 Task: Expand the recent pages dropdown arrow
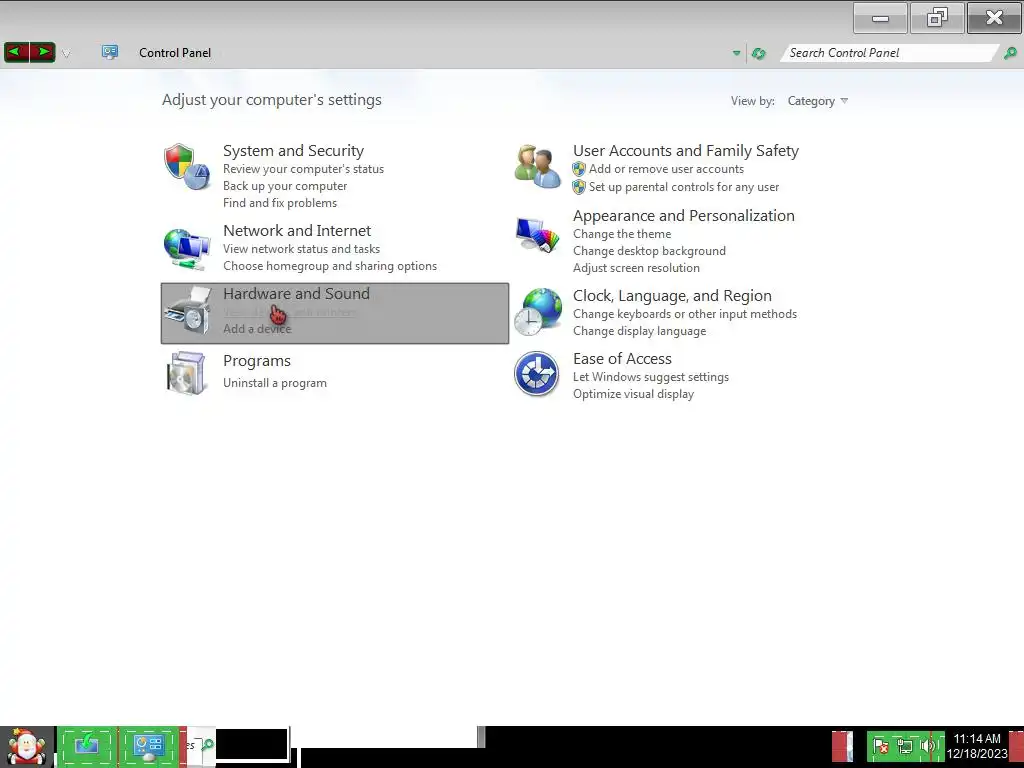66,54
